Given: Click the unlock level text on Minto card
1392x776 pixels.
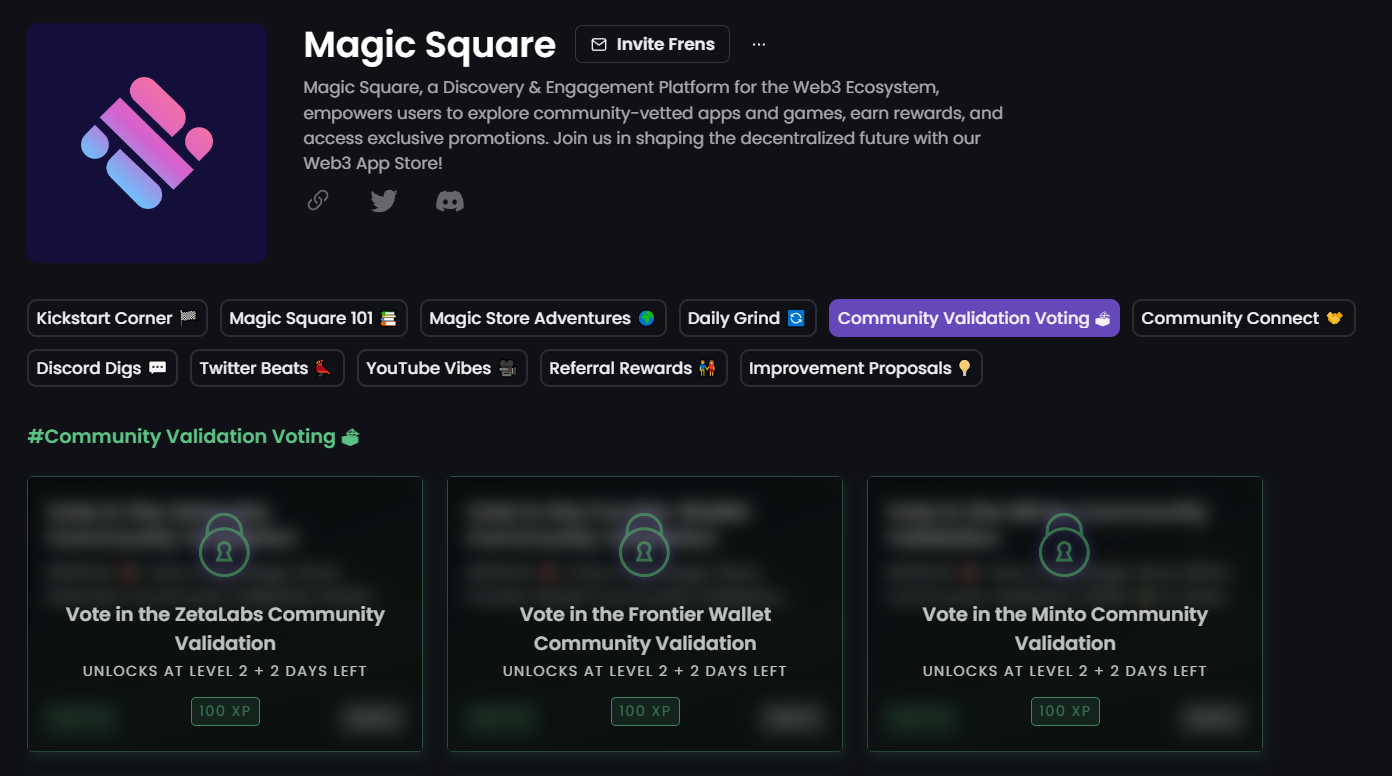Looking at the screenshot, I should click(x=1065, y=671).
